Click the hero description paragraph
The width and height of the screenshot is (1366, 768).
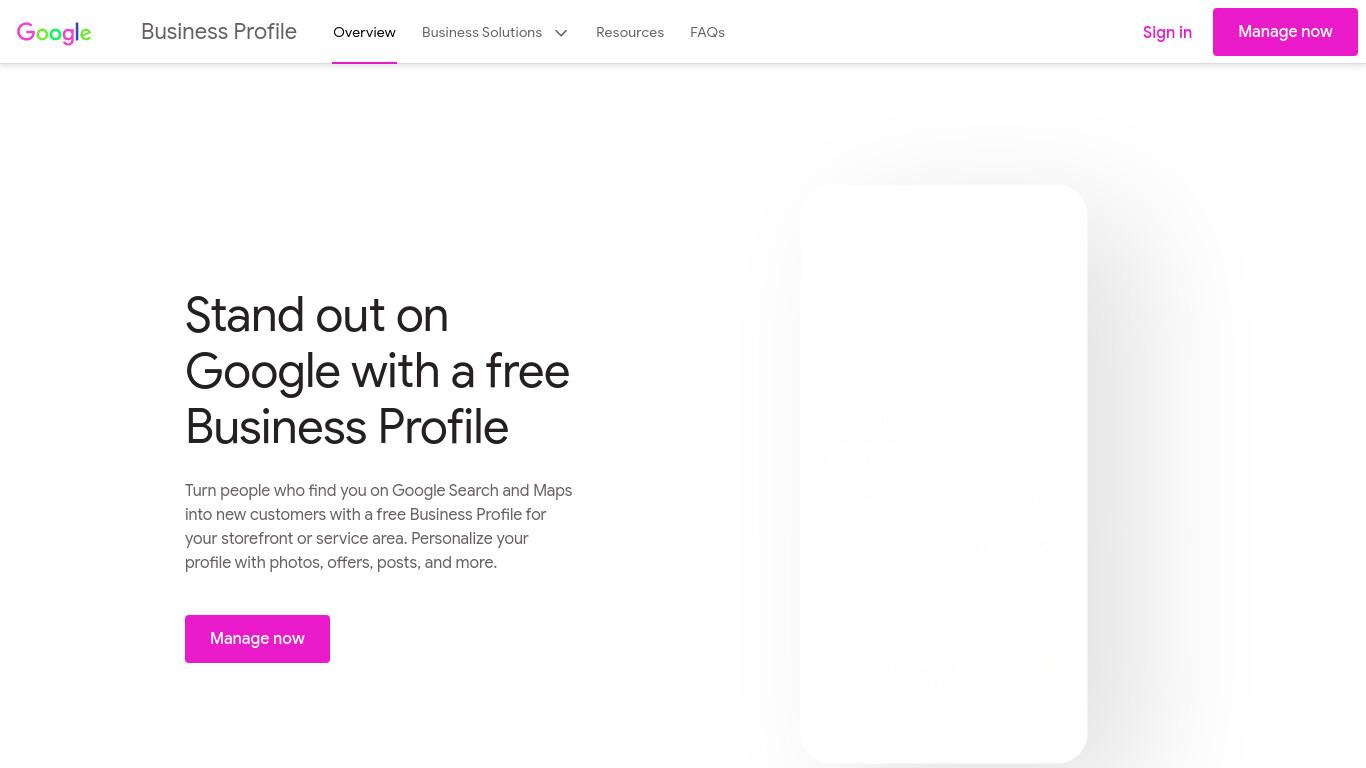pos(379,527)
